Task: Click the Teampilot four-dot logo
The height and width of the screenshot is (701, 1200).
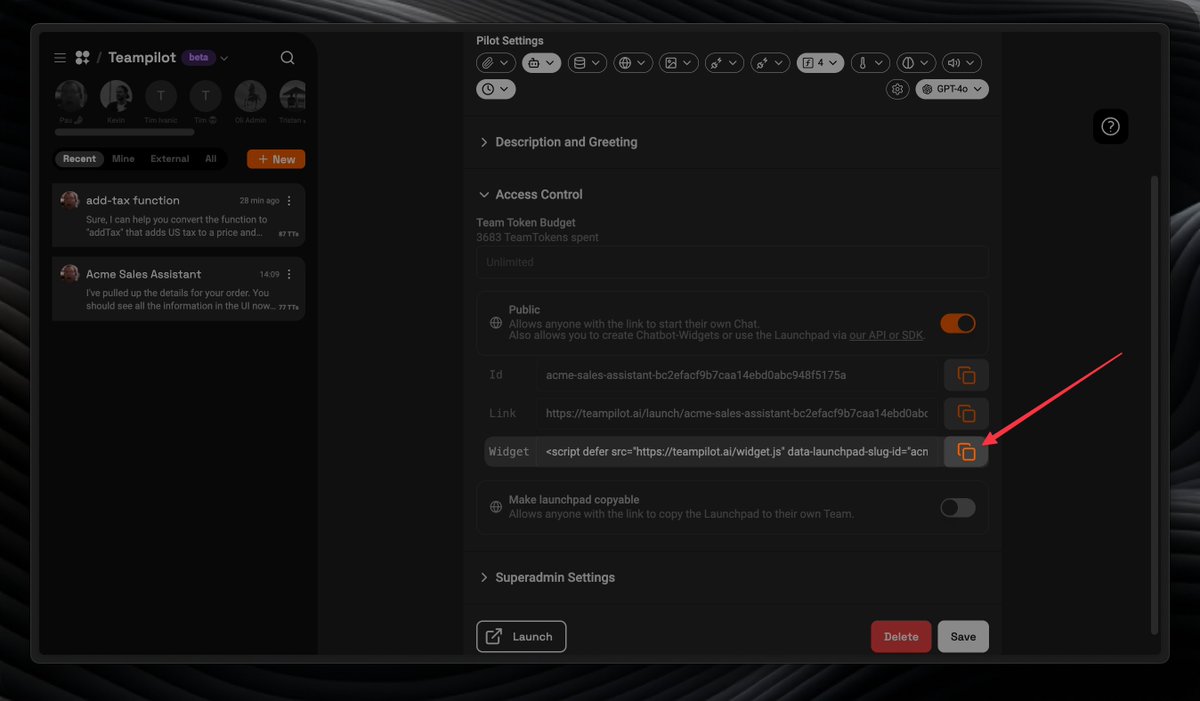Action: tap(82, 58)
